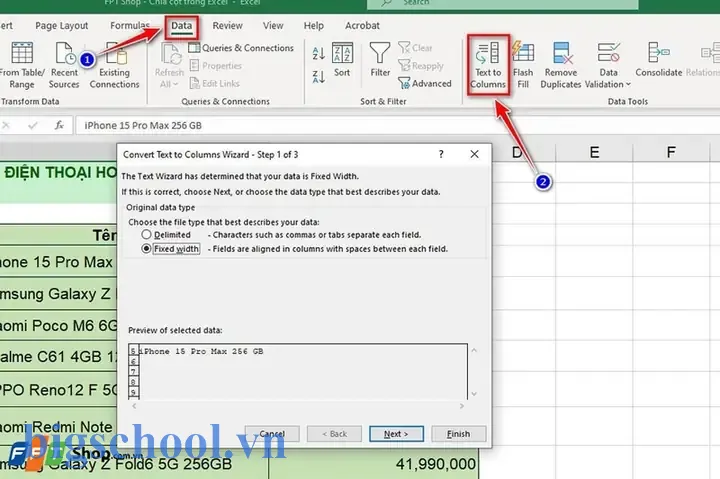The image size is (720, 479).
Task: Select the Fixed width radio option
Action: (146, 248)
